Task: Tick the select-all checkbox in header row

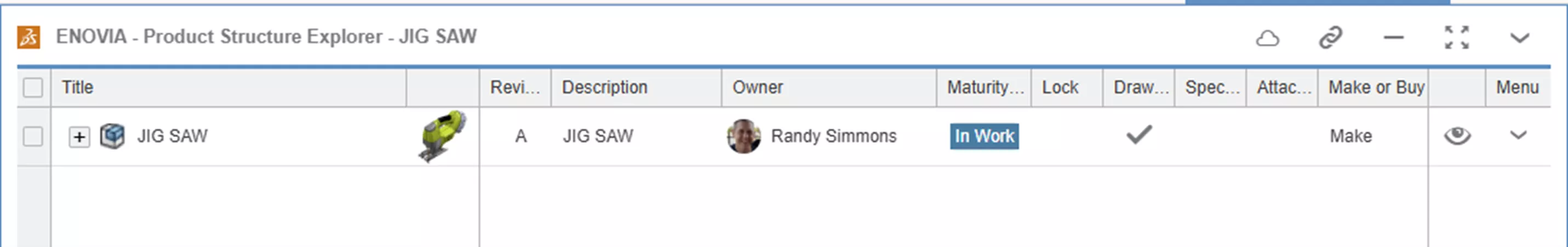Action: click(x=33, y=88)
